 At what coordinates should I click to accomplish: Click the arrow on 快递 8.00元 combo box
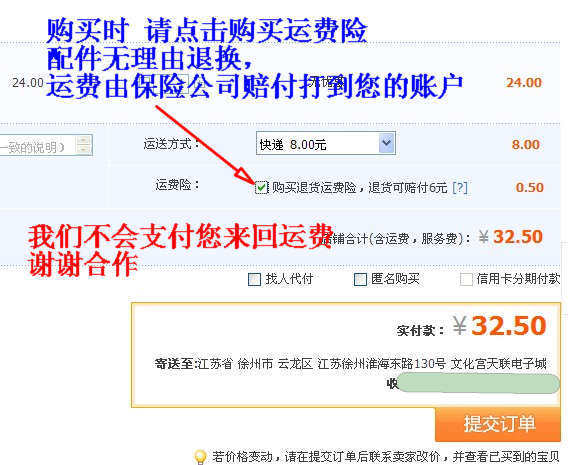(x=386, y=143)
